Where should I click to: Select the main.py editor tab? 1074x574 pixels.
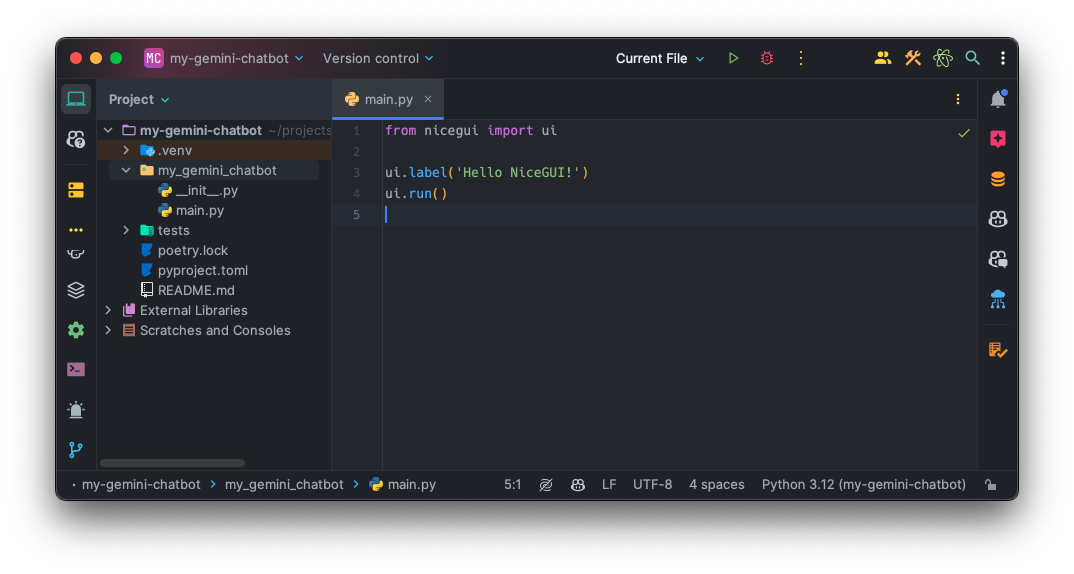click(x=388, y=99)
